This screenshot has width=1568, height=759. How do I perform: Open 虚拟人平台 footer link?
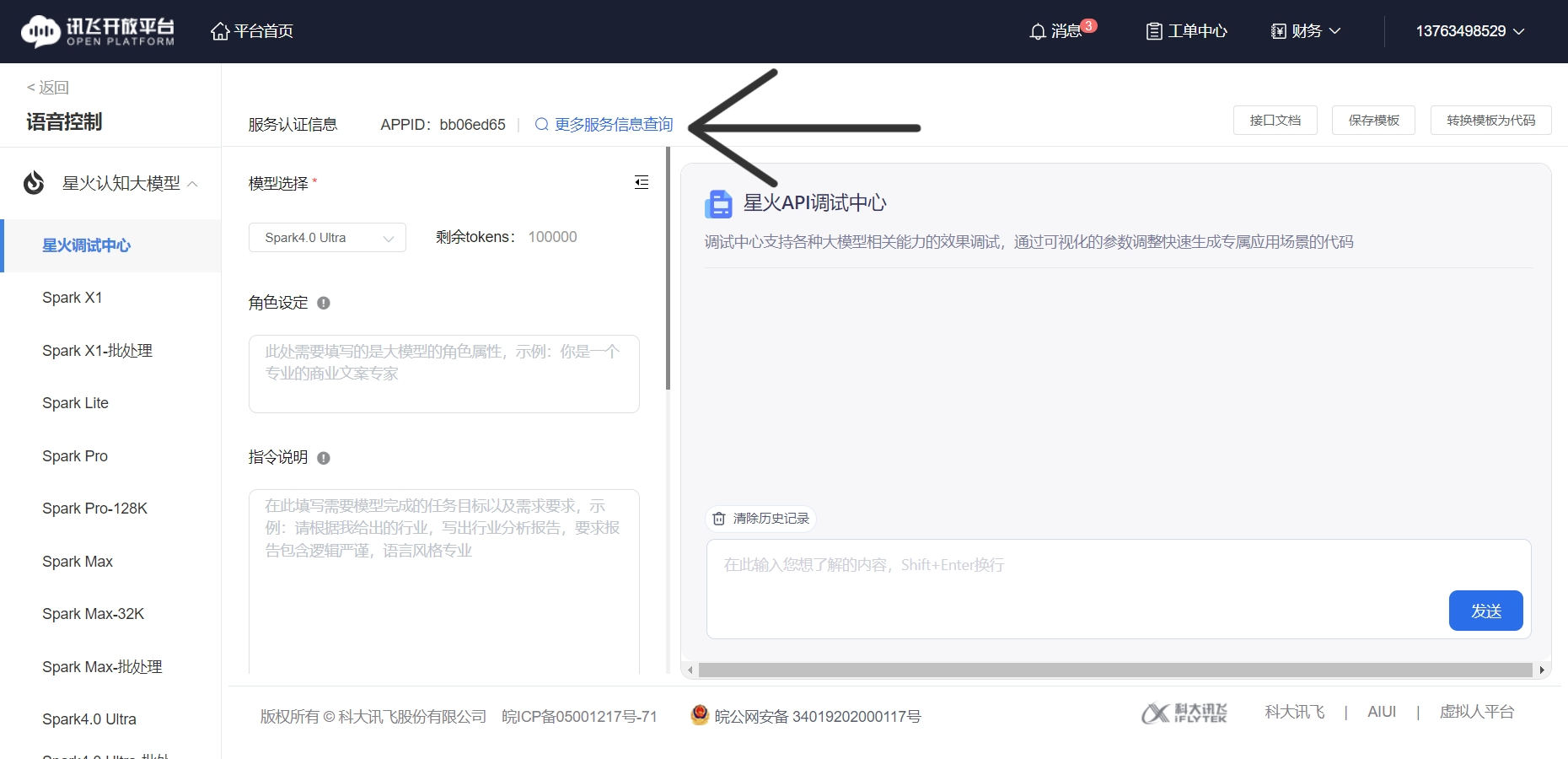[1477, 713]
